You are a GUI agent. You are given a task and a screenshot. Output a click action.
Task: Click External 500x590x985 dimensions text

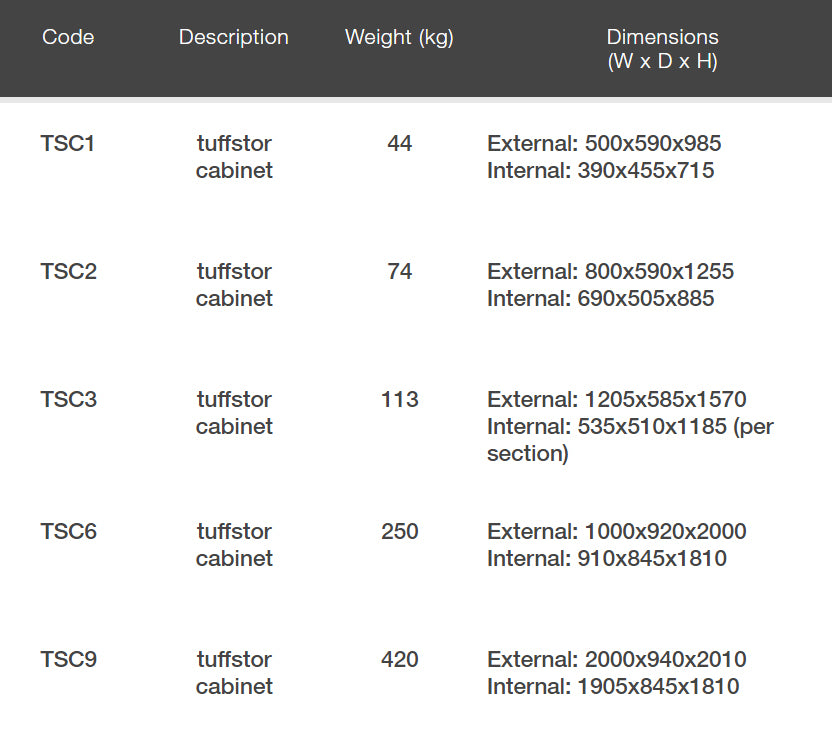click(604, 144)
